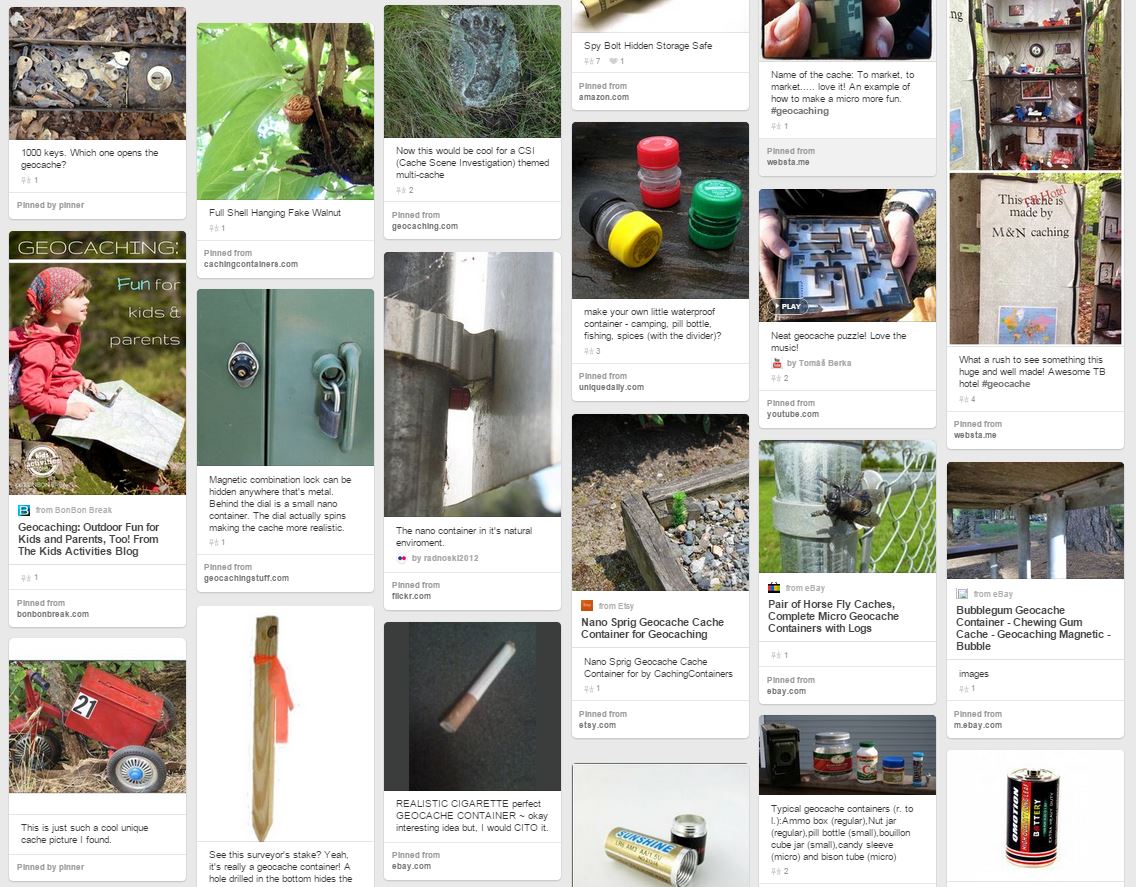Open the colorful waterproof containers image
The image size is (1136, 887).
[x=660, y=210]
